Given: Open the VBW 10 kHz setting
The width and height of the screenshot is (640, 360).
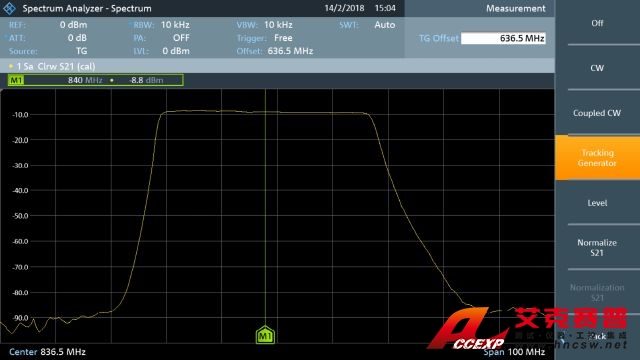Looking at the screenshot, I should pyautogui.click(x=264, y=25).
